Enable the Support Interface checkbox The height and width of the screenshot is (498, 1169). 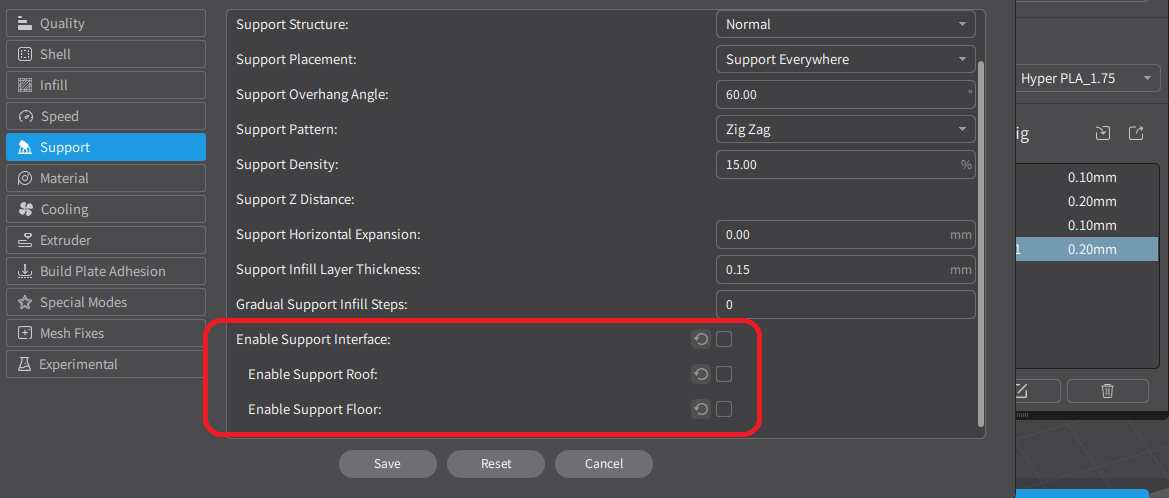[x=724, y=340]
